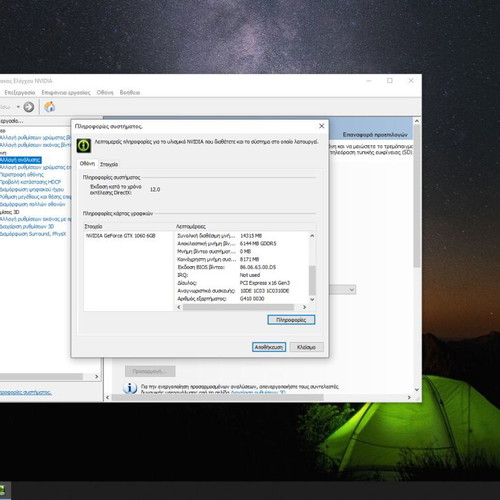Click the Αποθήκευση button
The width and height of the screenshot is (500, 500).
click(269, 347)
